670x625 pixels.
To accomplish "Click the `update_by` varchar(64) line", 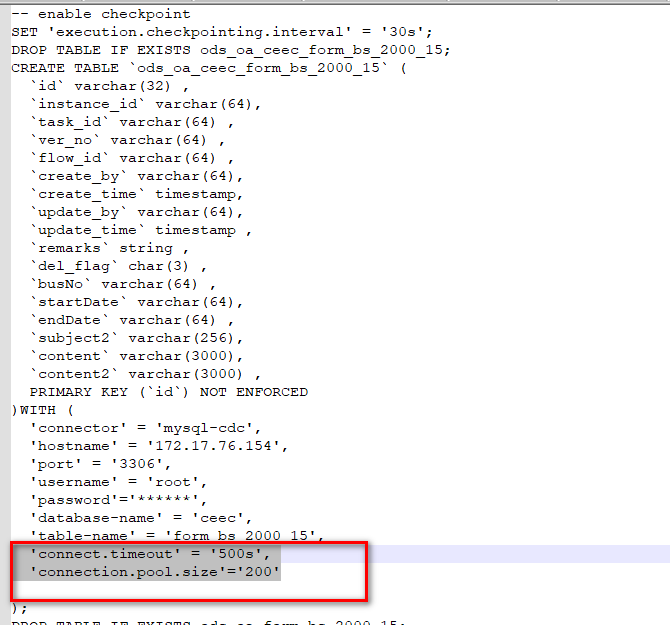I will (x=136, y=212).
